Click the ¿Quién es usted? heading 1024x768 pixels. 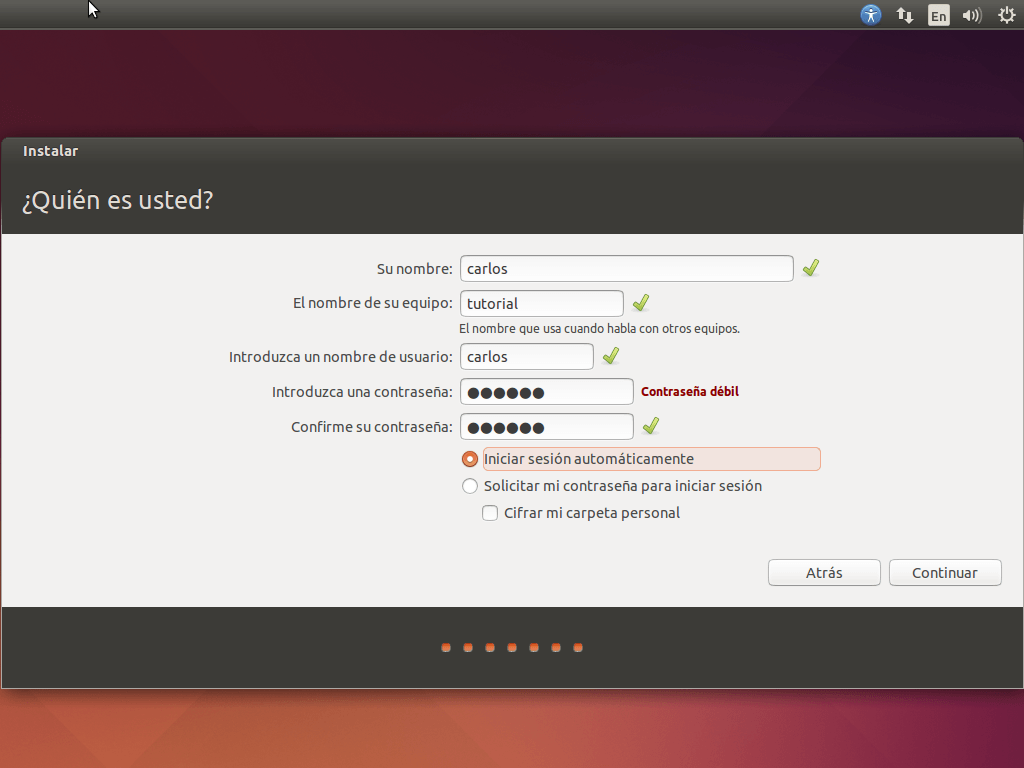click(x=118, y=200)
